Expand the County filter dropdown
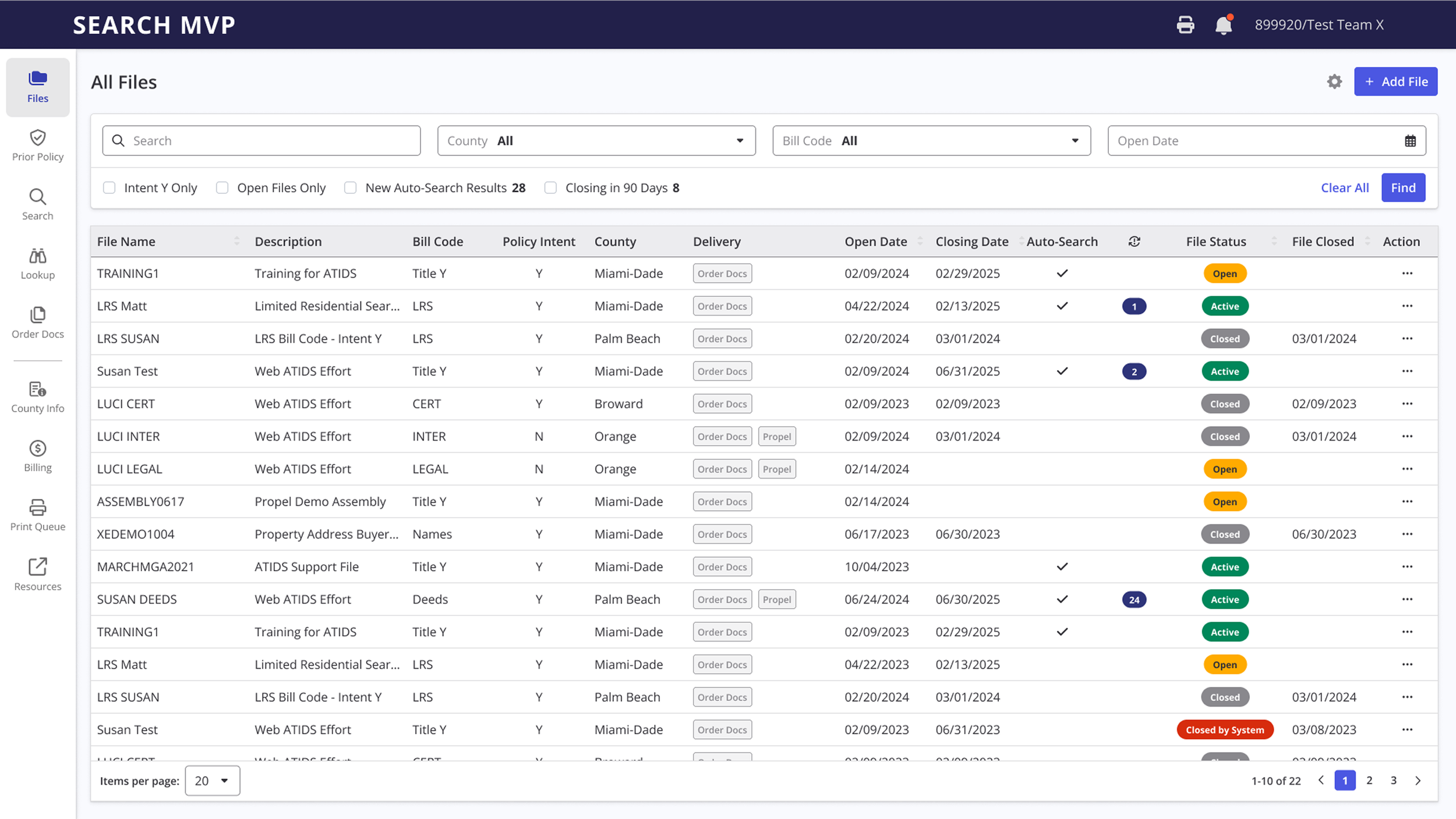 coord(596,141)
